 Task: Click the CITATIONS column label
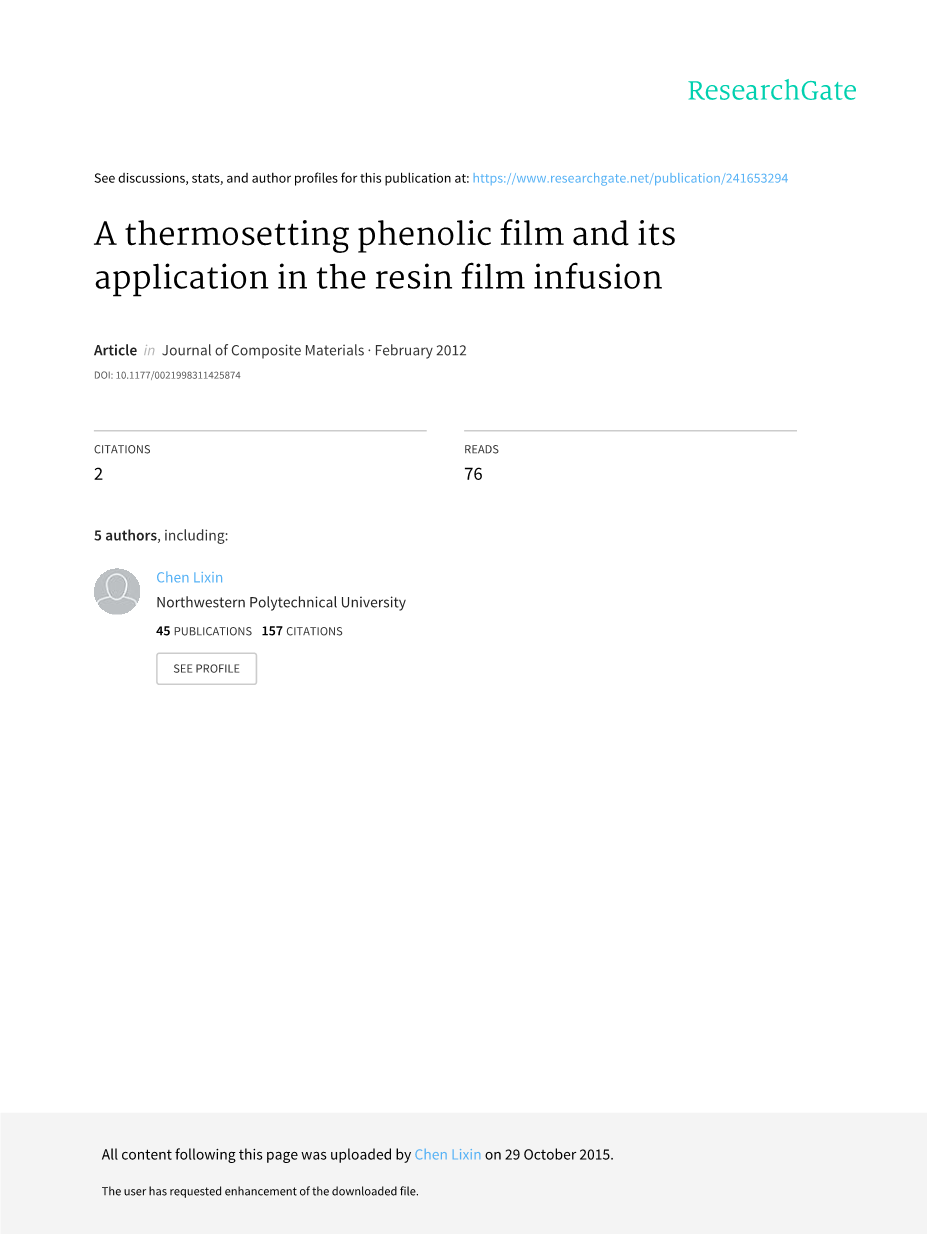(122, 449)
